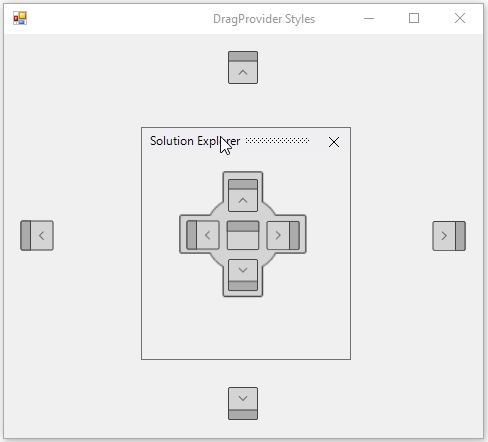Open the DragProvider Styles window icon menu

click(20, 18)
